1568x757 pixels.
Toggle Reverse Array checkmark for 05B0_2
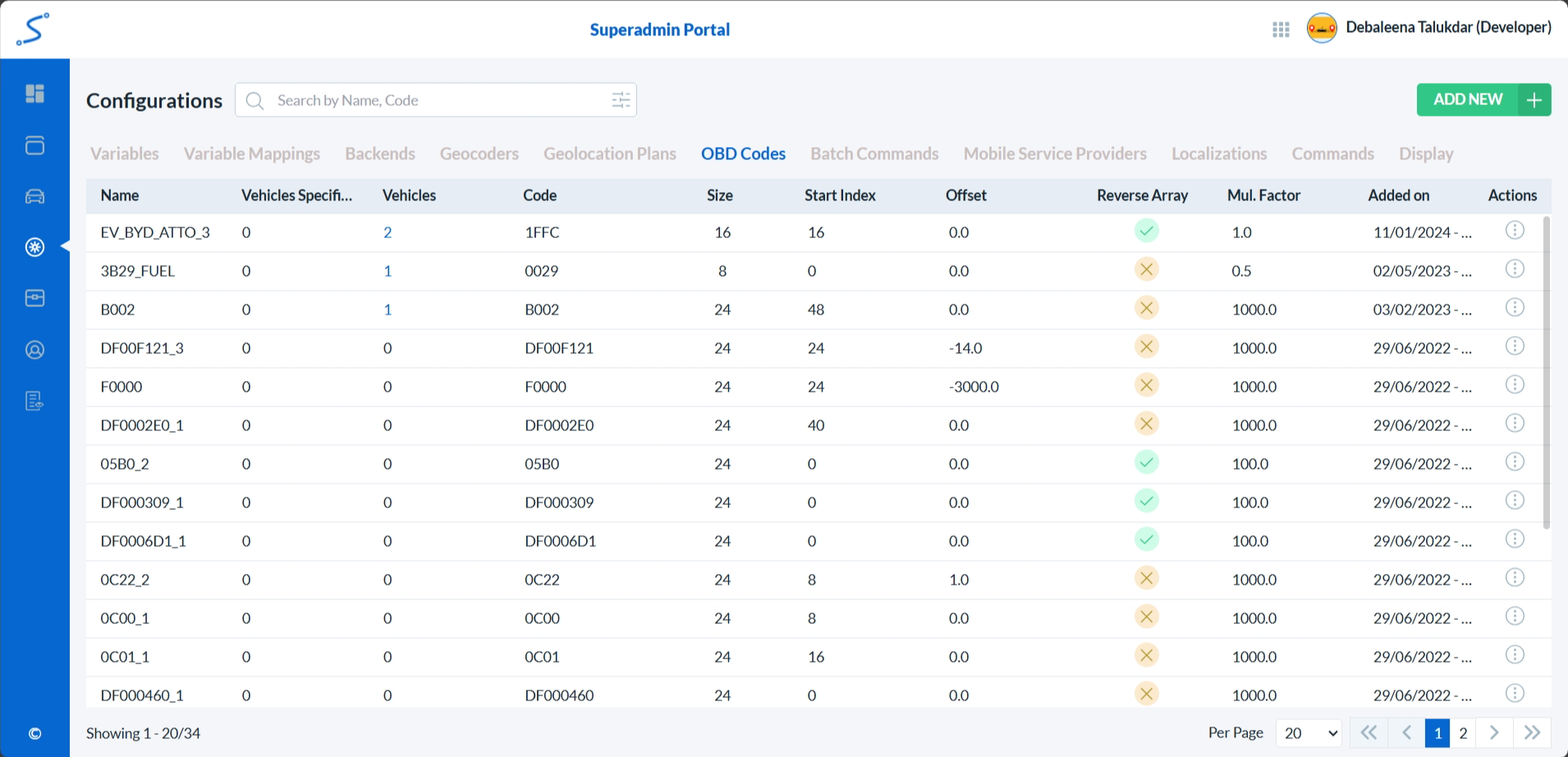(x=1146, y=462)
